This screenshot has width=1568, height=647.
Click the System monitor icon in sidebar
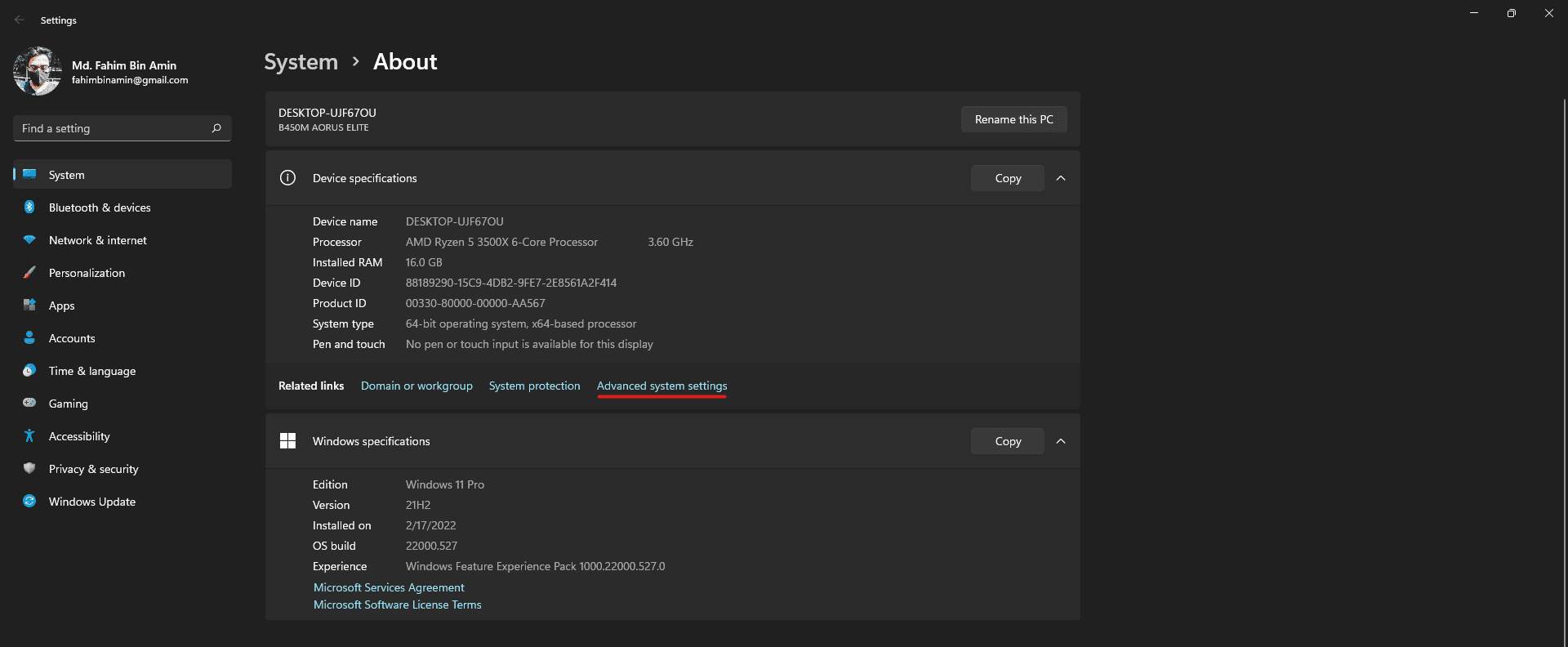pyautogui.click(x=29, y=174)
